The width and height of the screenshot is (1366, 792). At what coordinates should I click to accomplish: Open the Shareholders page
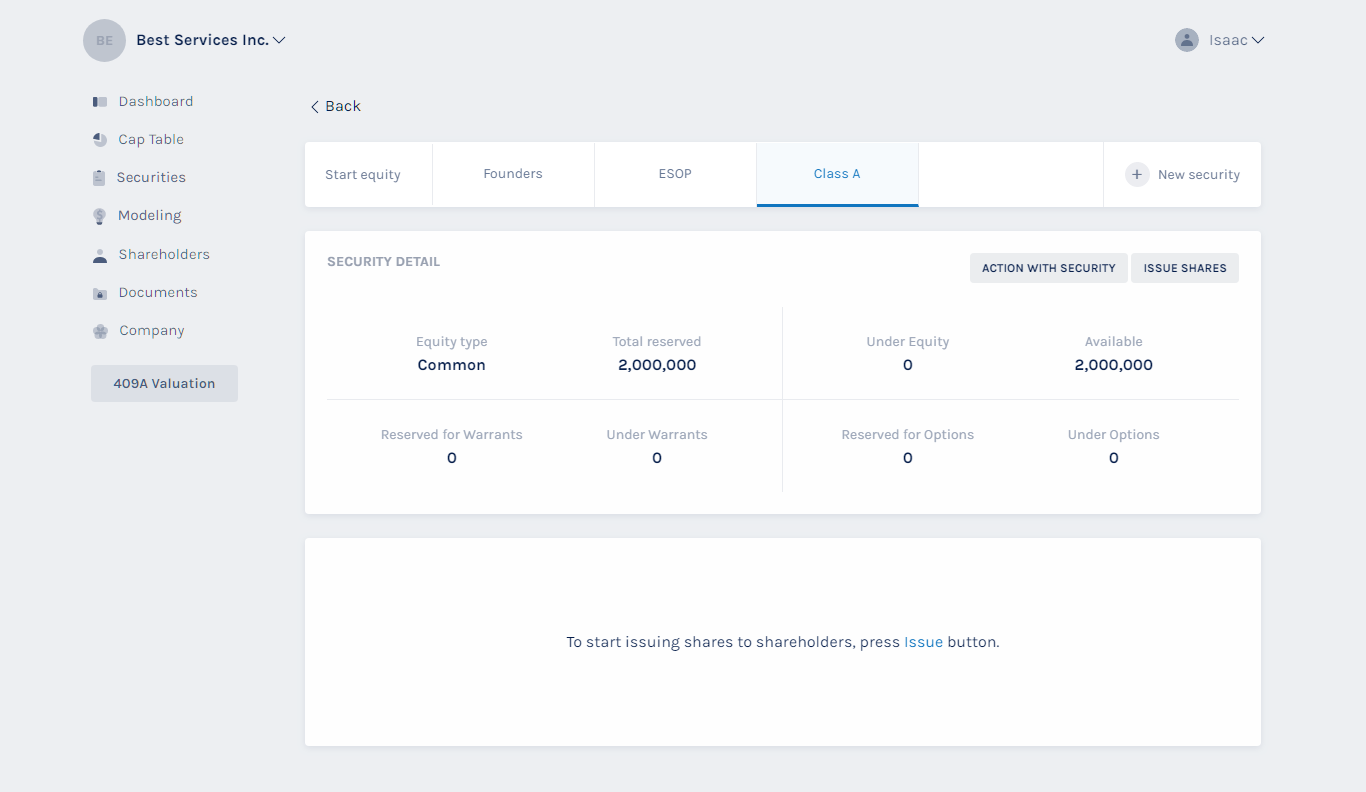[164, 255]
